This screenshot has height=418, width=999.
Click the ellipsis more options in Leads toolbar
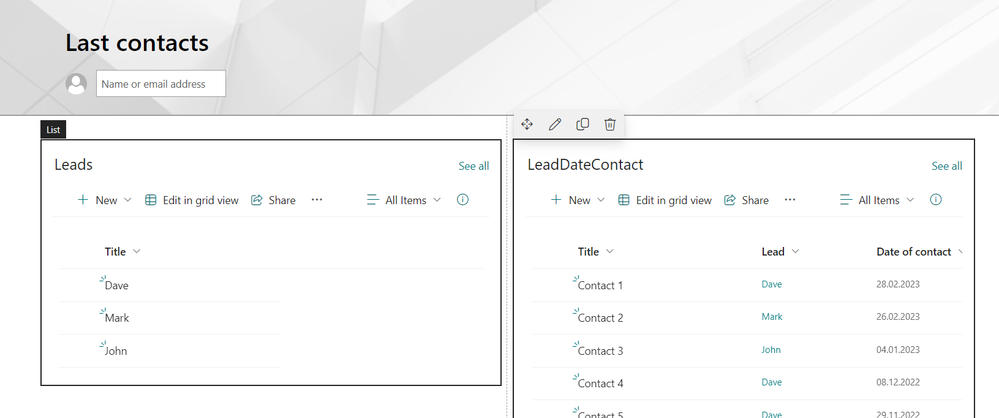(x=317, y=199)
